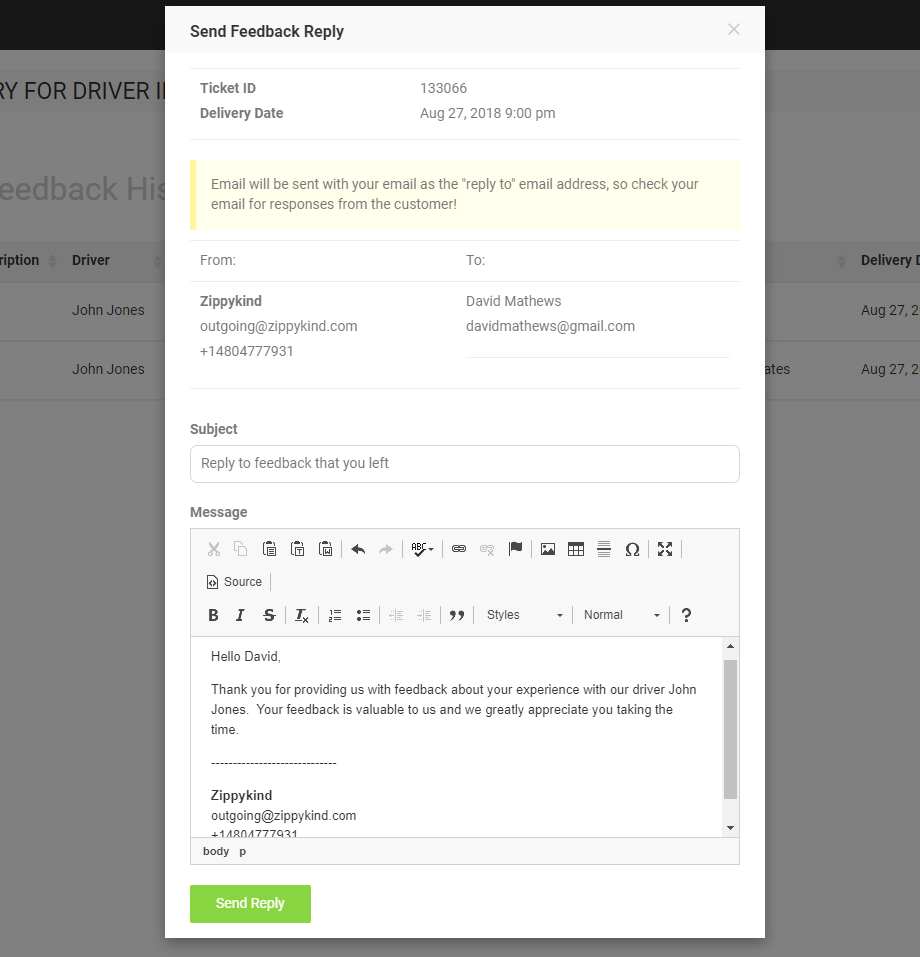Insert a link using the Link icon

459,549
